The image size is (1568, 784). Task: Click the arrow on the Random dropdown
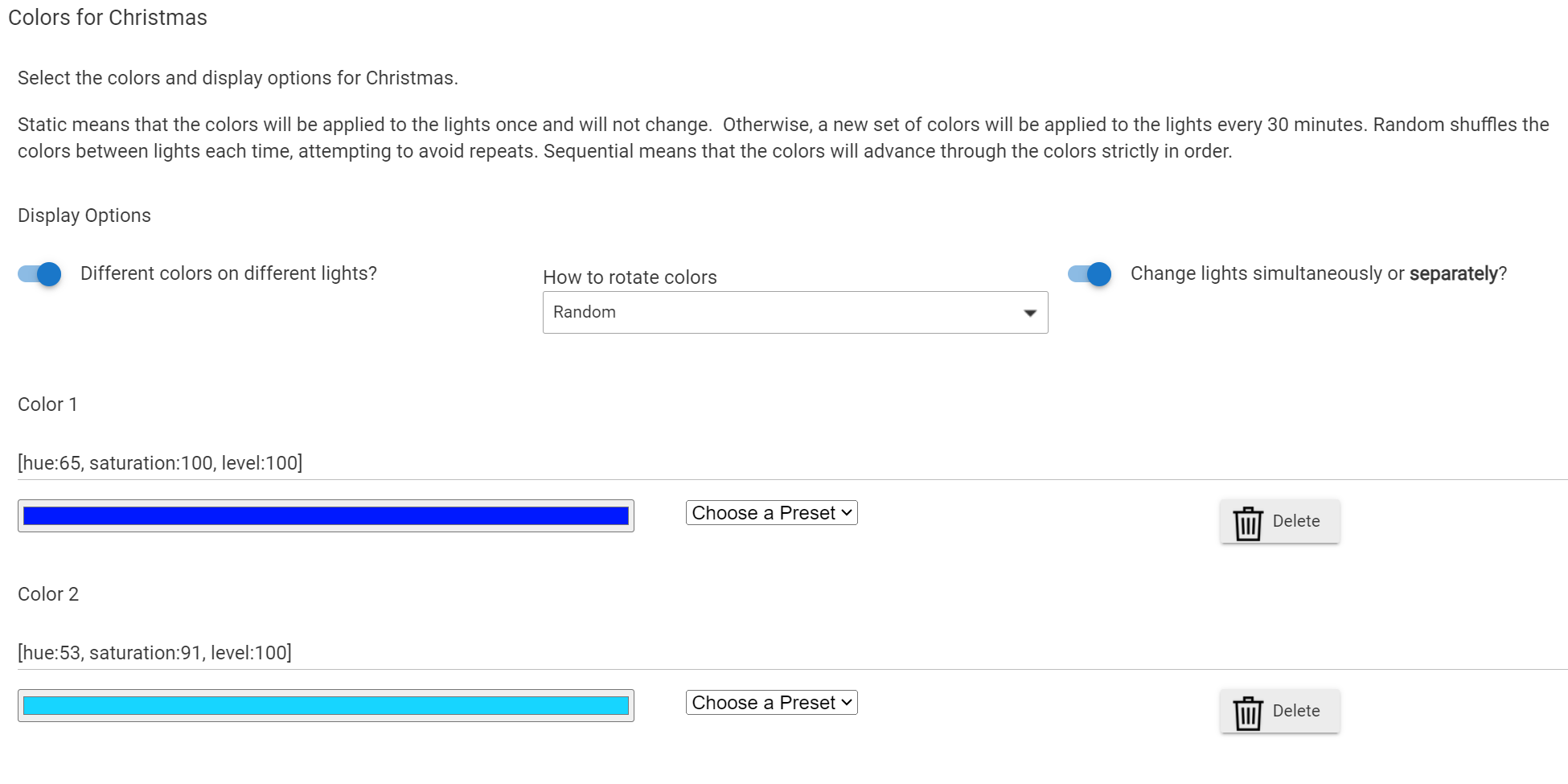point(1029,313)
